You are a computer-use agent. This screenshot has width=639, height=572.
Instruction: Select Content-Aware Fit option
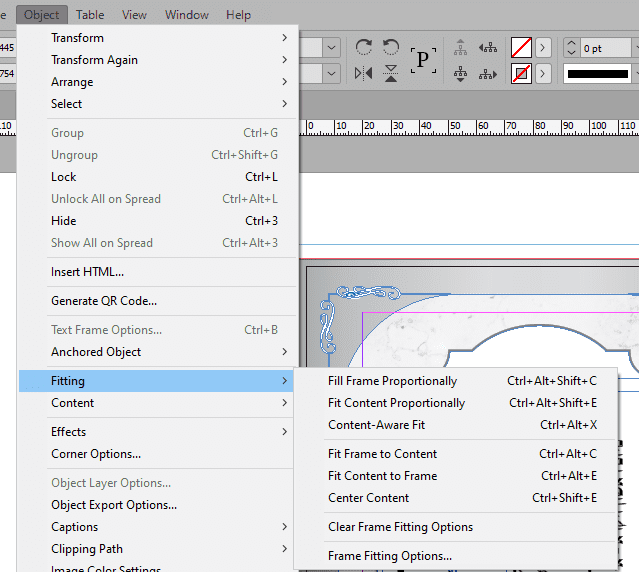point(376,425)
